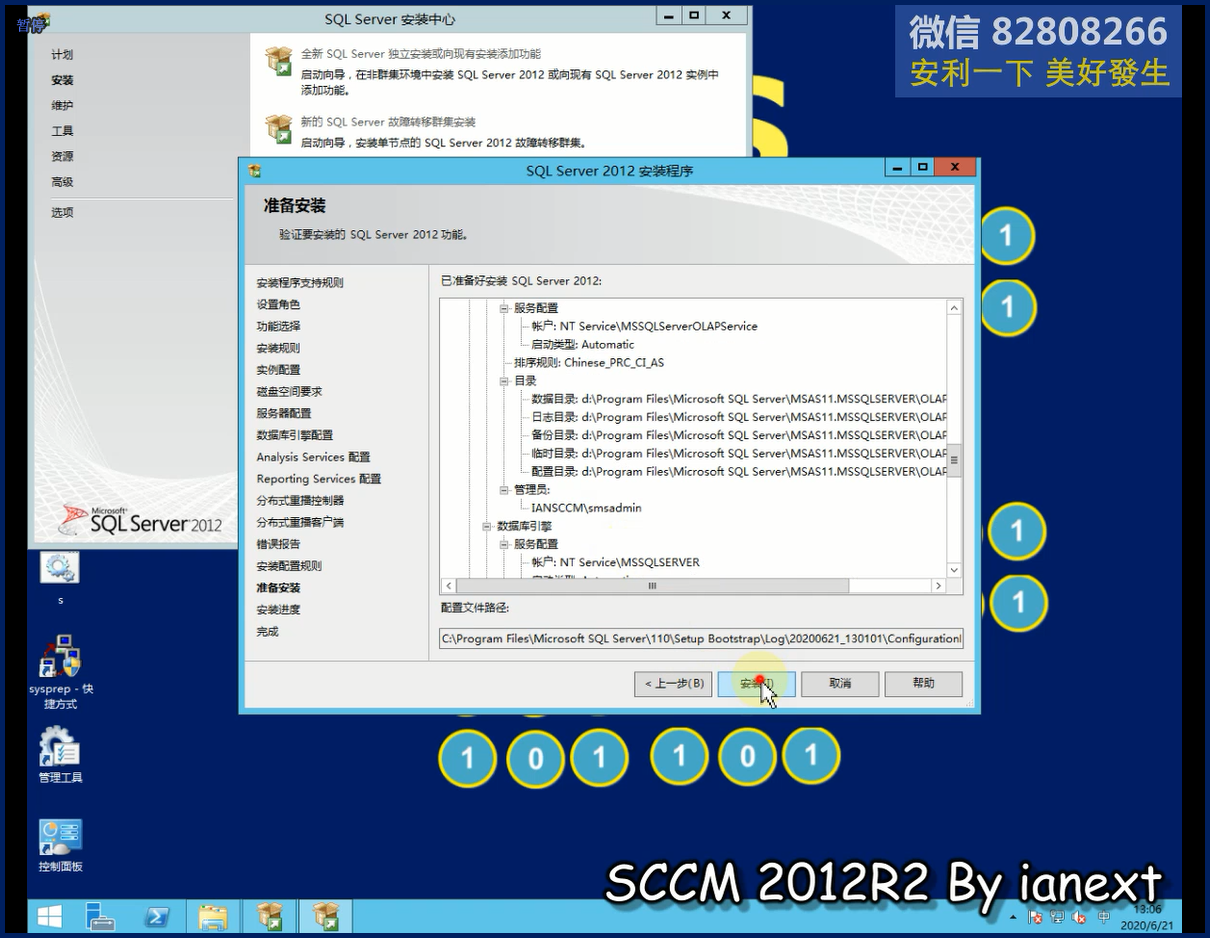Select 排序规则: Chinese_PRC_CI_AS row

[x=589, y=363]
